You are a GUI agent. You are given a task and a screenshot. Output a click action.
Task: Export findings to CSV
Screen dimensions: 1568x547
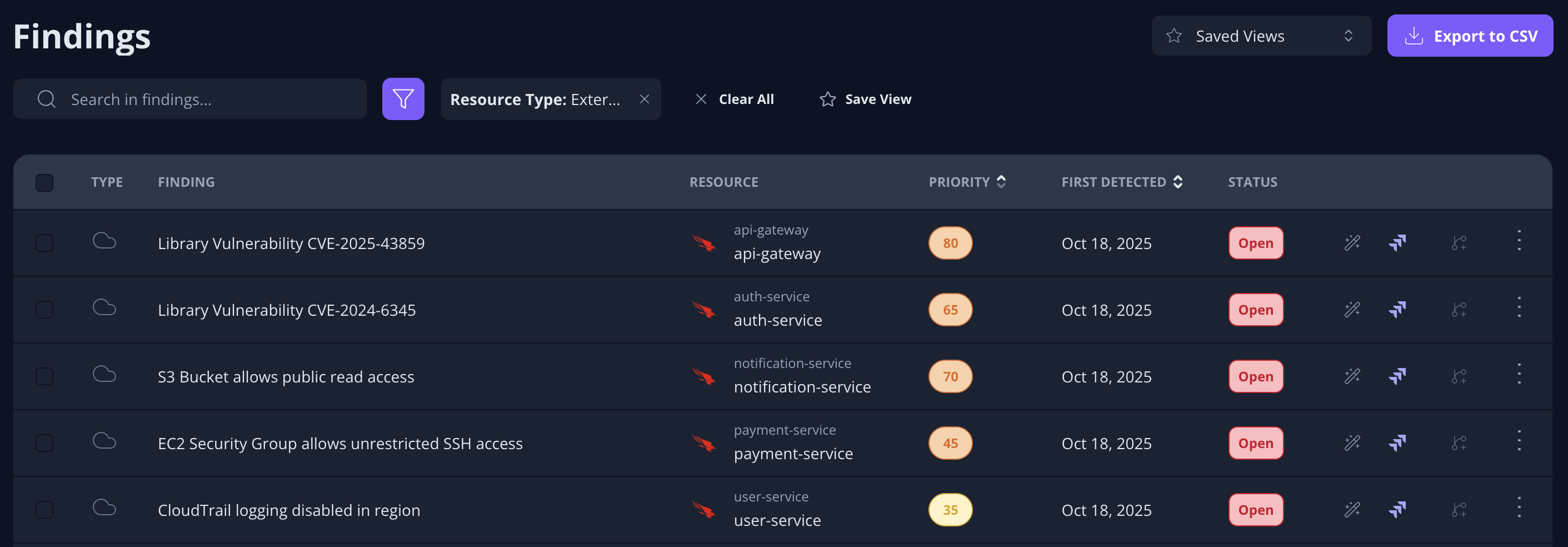pos(1470,36)
